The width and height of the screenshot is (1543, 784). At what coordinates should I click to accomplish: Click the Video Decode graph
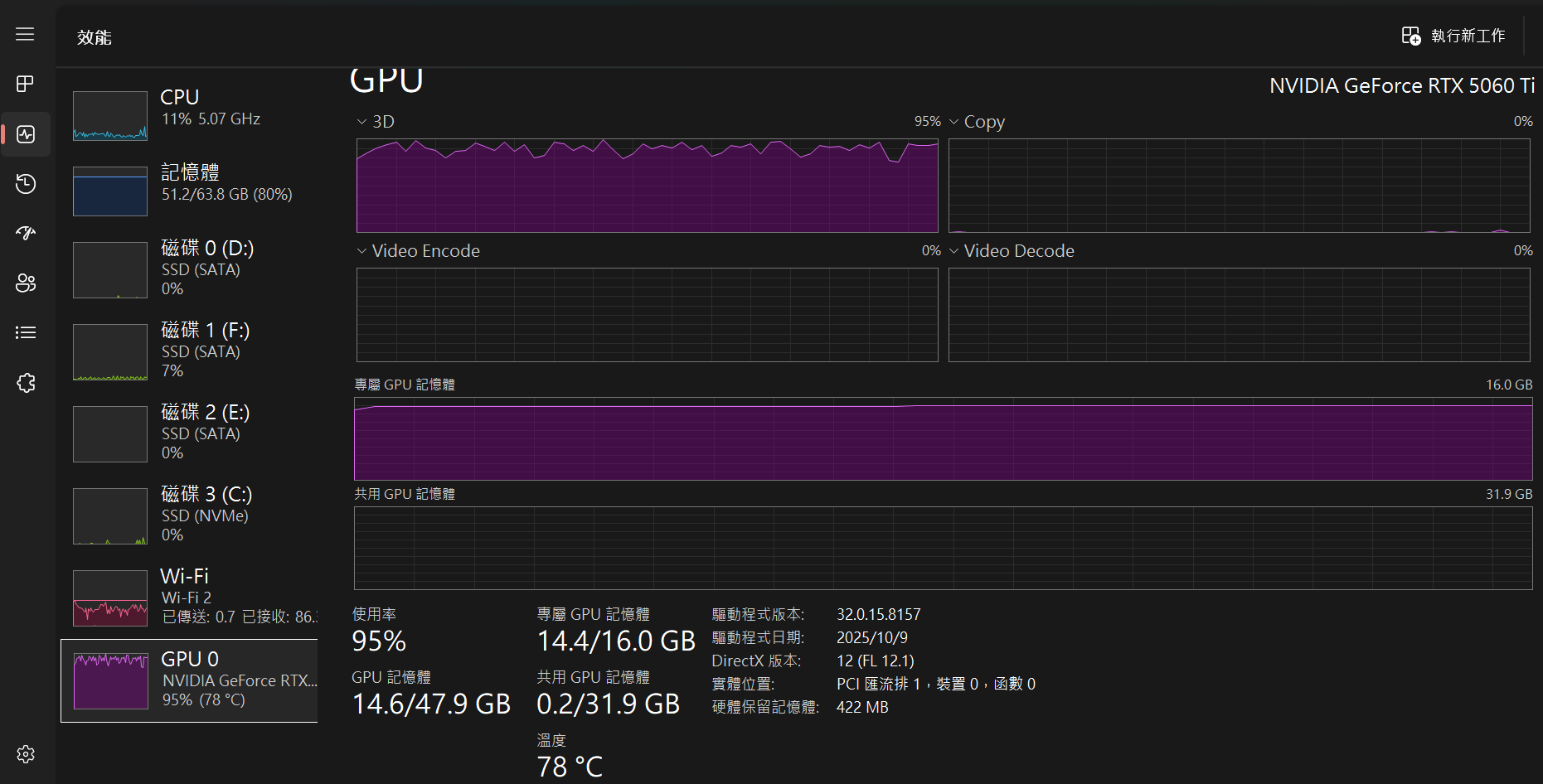1239,315
